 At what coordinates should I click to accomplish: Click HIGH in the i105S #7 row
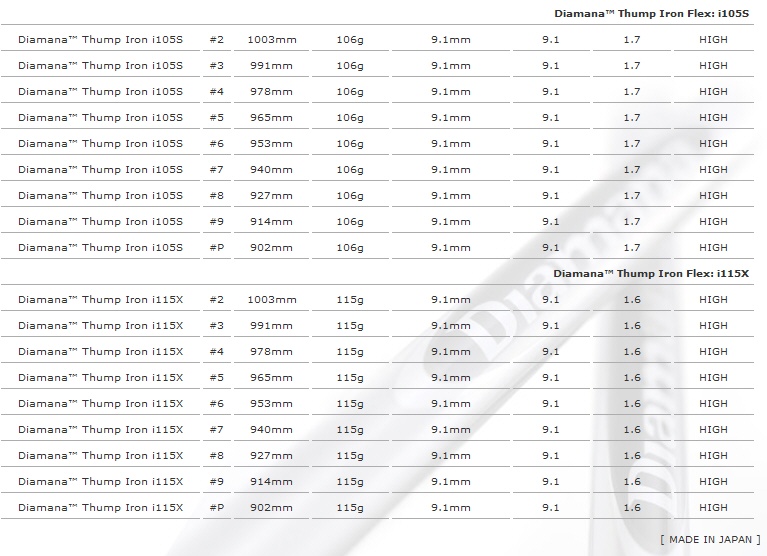713,170
